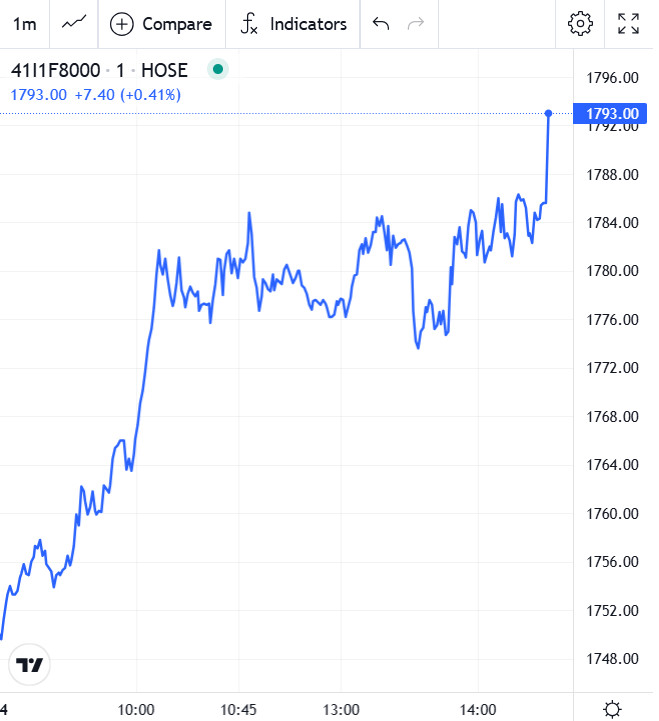Click the last price dot on line
659x721 pixels.
(x=548, y=113)
